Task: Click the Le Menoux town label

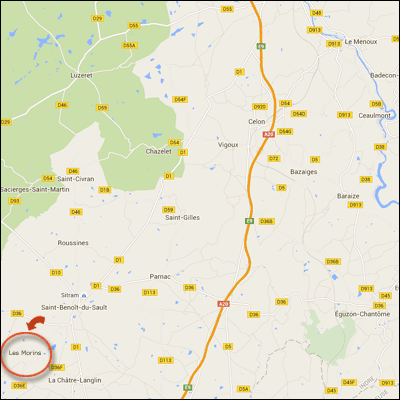Action: [x=361, y=42]
